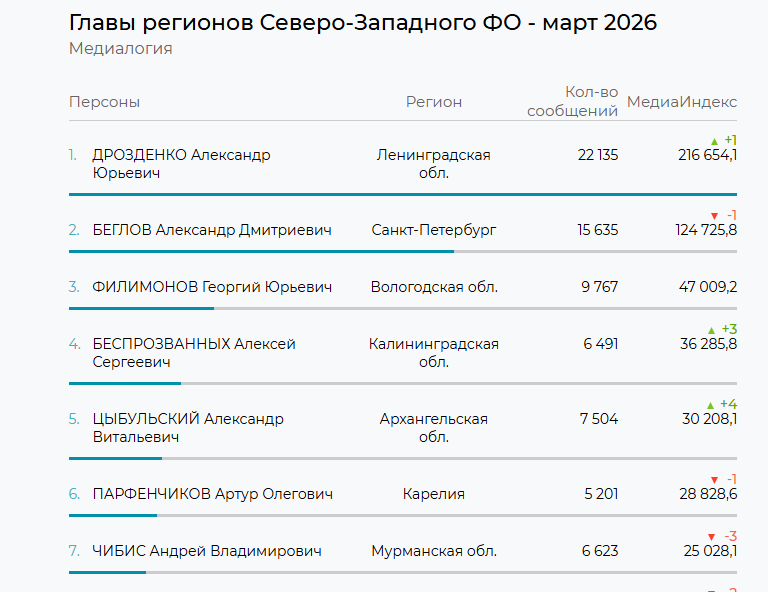The image size is (768, 592).
Task: Click the Ленинградская обл. region cell
Action: [x=434, y=164]
